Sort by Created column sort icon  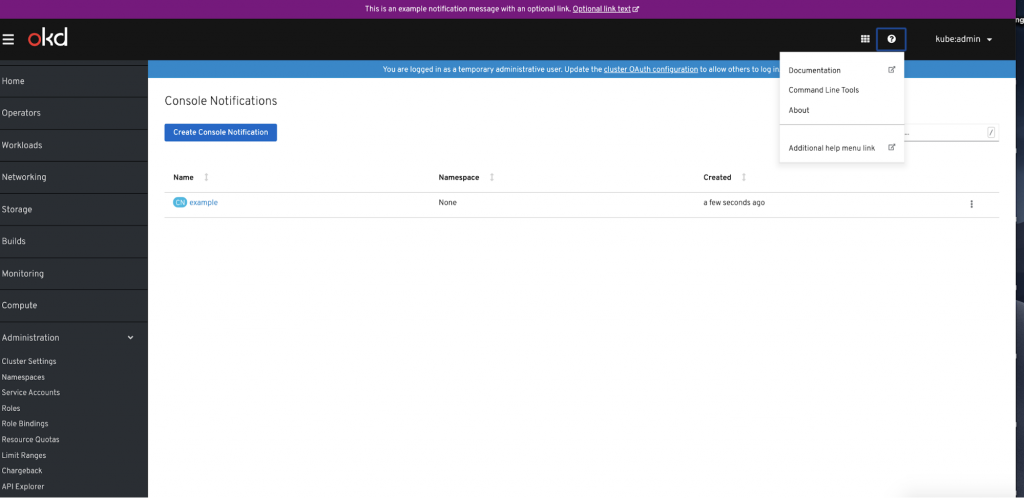click(743, 177)
